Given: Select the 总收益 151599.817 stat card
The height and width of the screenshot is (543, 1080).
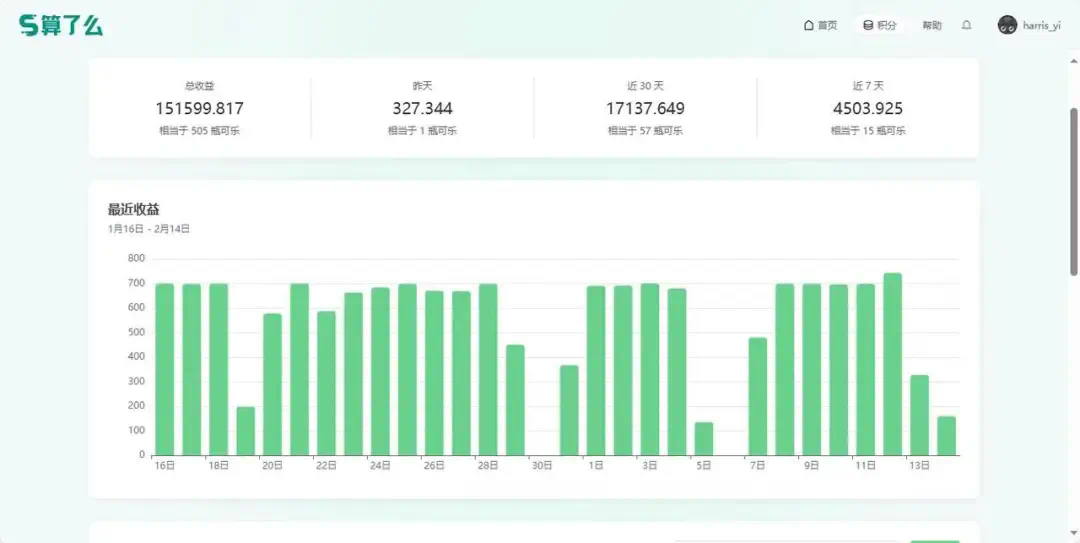Looking at the screenshot, I should tap(199, 108).
